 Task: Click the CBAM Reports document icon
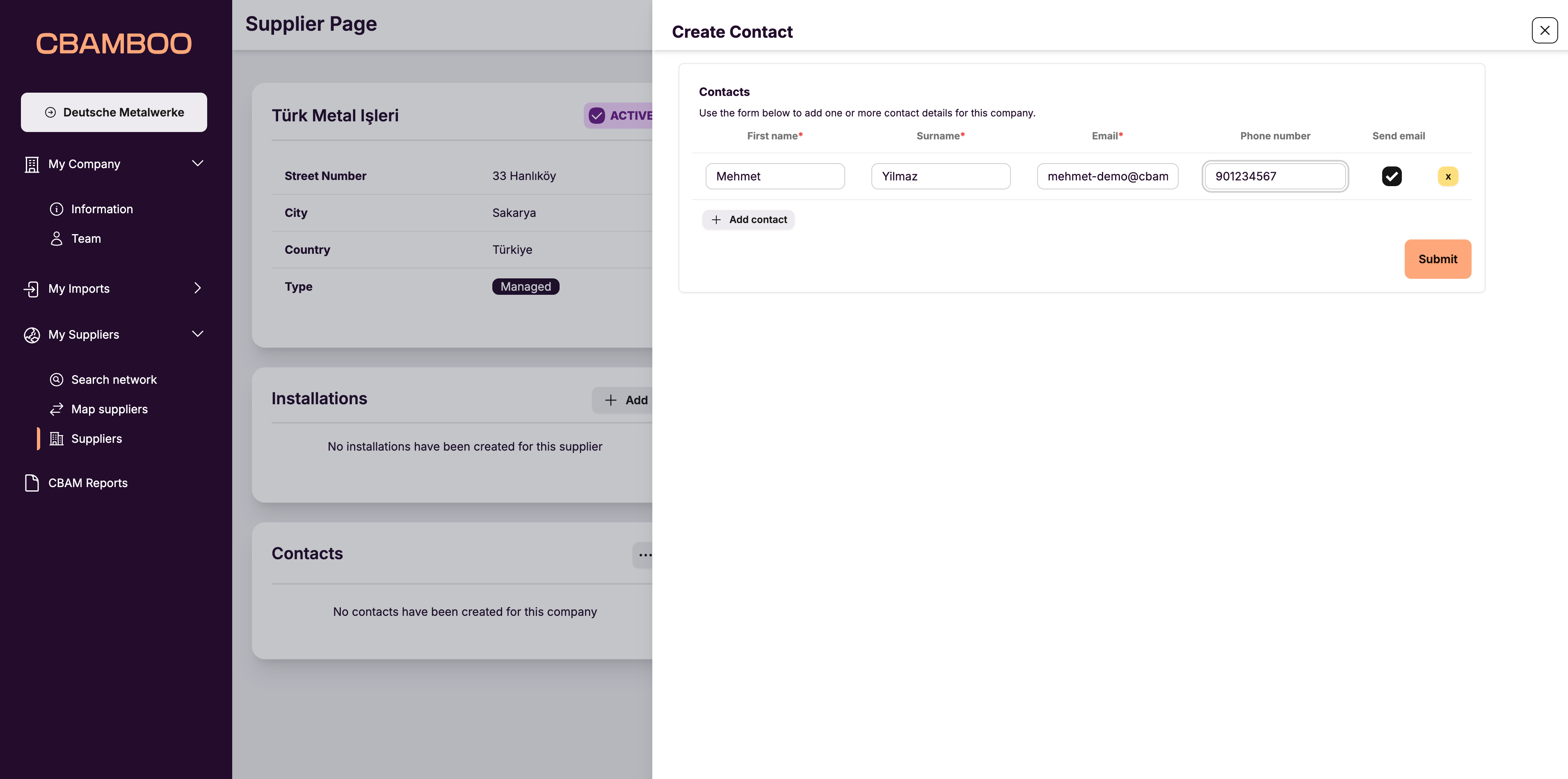tap(31, 482)
